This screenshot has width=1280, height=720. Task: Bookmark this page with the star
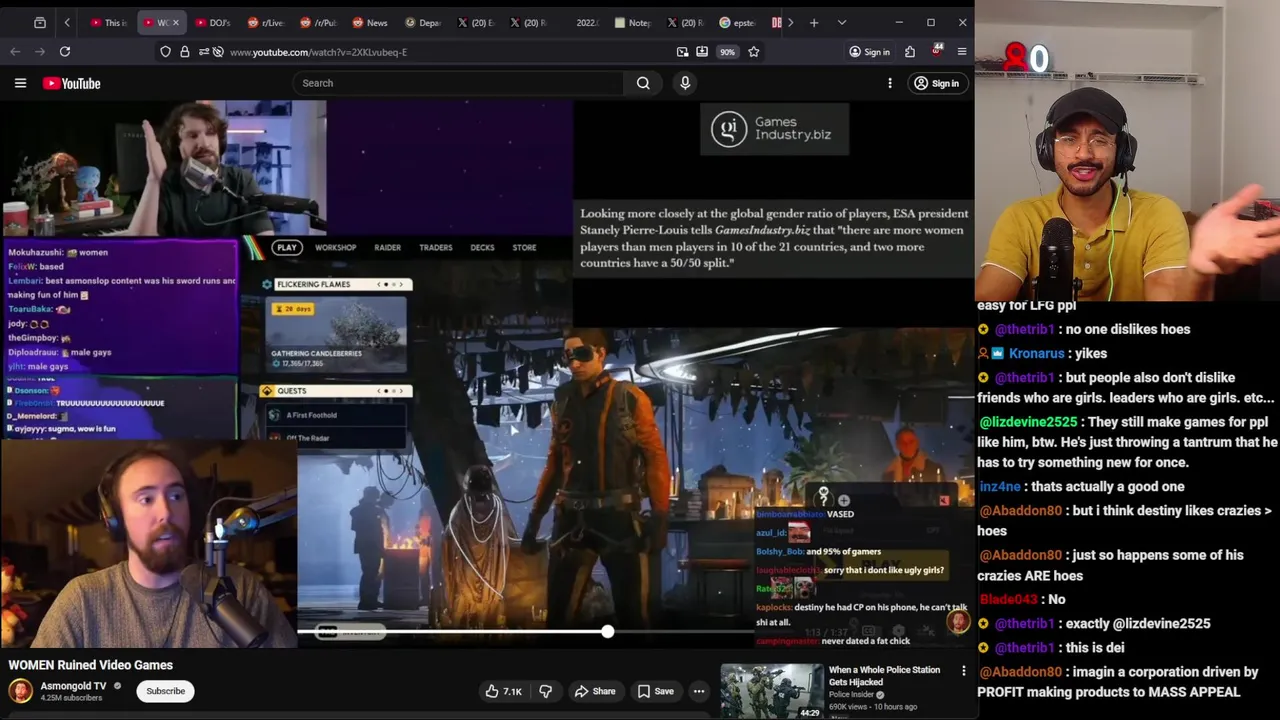pos(754,52)
